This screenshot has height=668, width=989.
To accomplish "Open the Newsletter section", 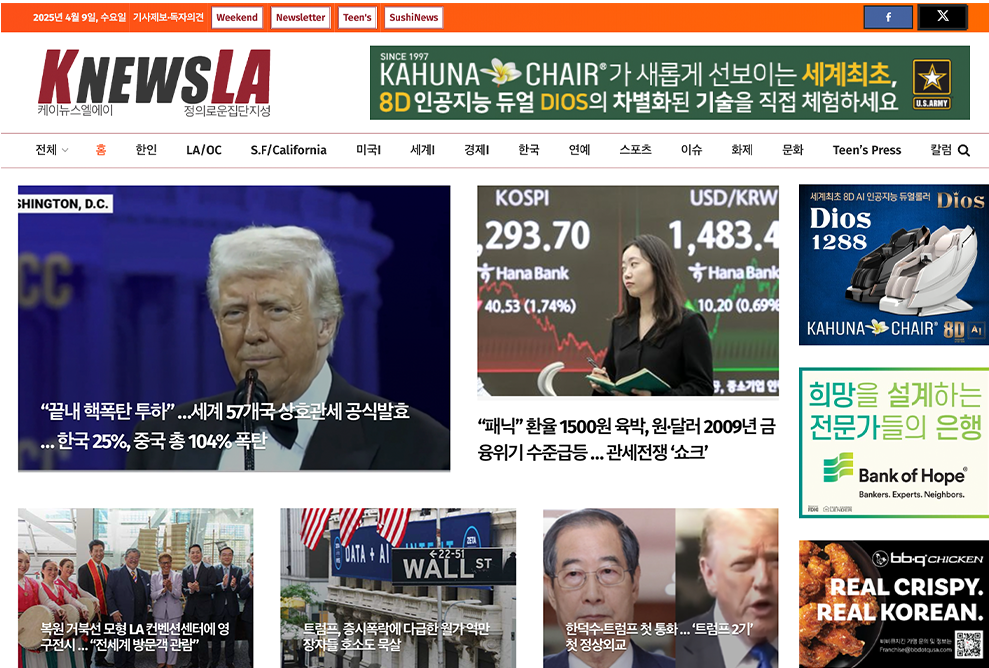I will (x=300, y=17).
